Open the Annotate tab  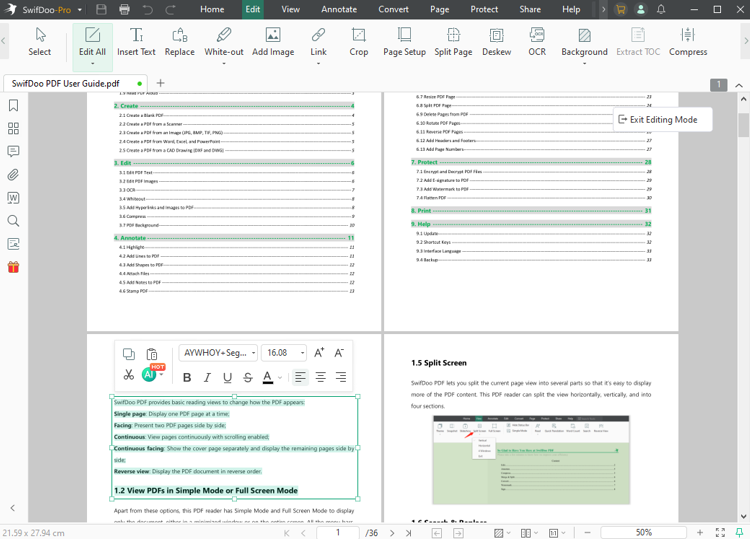click(339, 9)
